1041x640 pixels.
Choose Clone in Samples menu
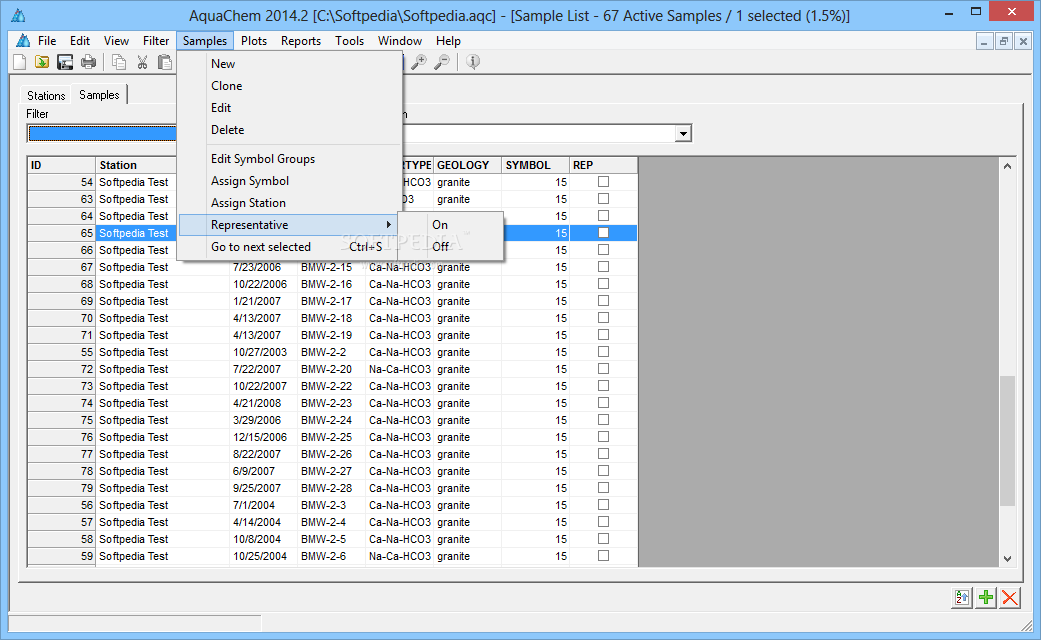(291, 86)
